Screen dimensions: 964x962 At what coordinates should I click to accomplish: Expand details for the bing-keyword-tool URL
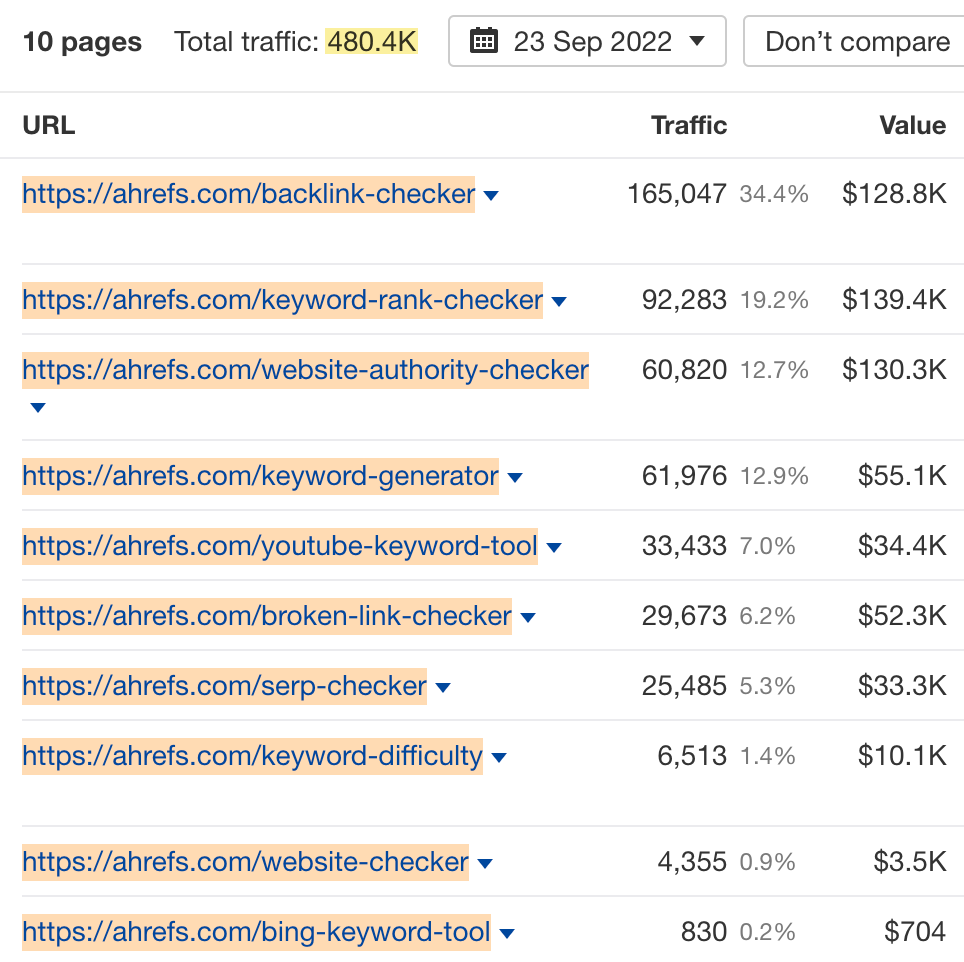click(507, 932)
